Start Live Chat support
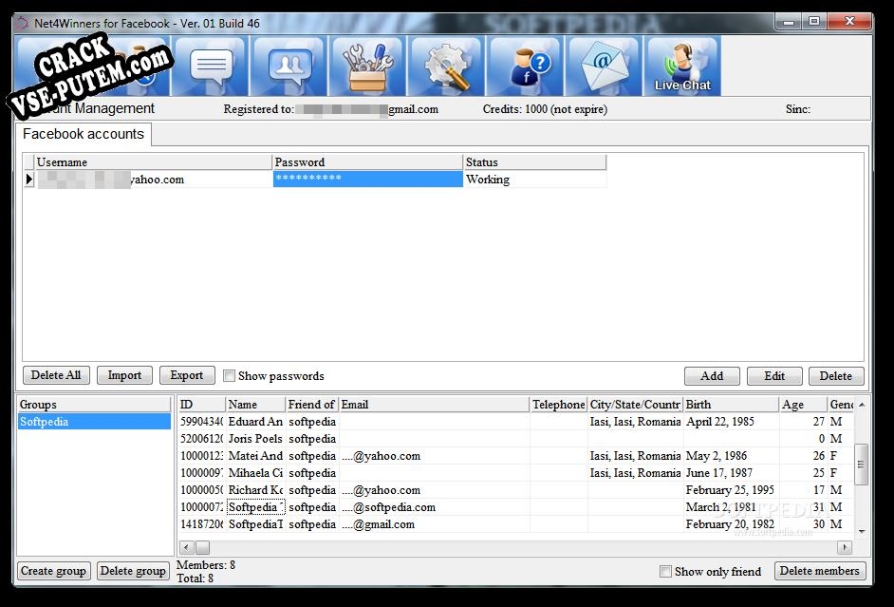This screenshot has width=894, height=607. tap(683, 66)
